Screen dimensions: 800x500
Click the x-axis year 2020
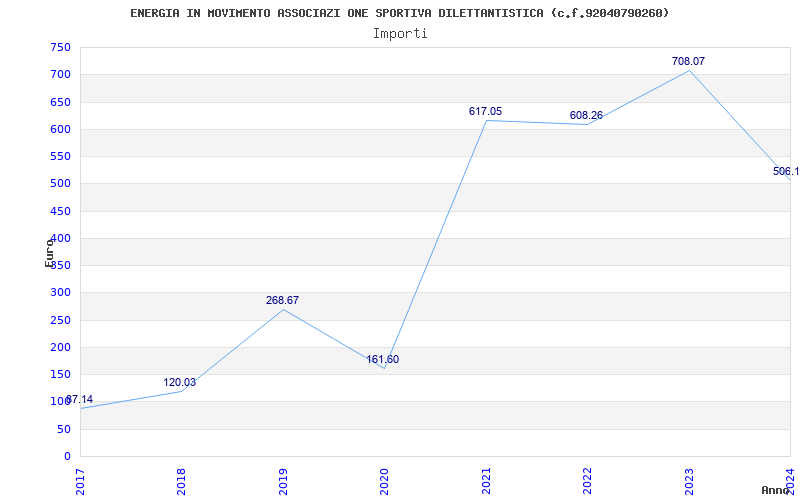pyautogui.click(x=384, y=482)
